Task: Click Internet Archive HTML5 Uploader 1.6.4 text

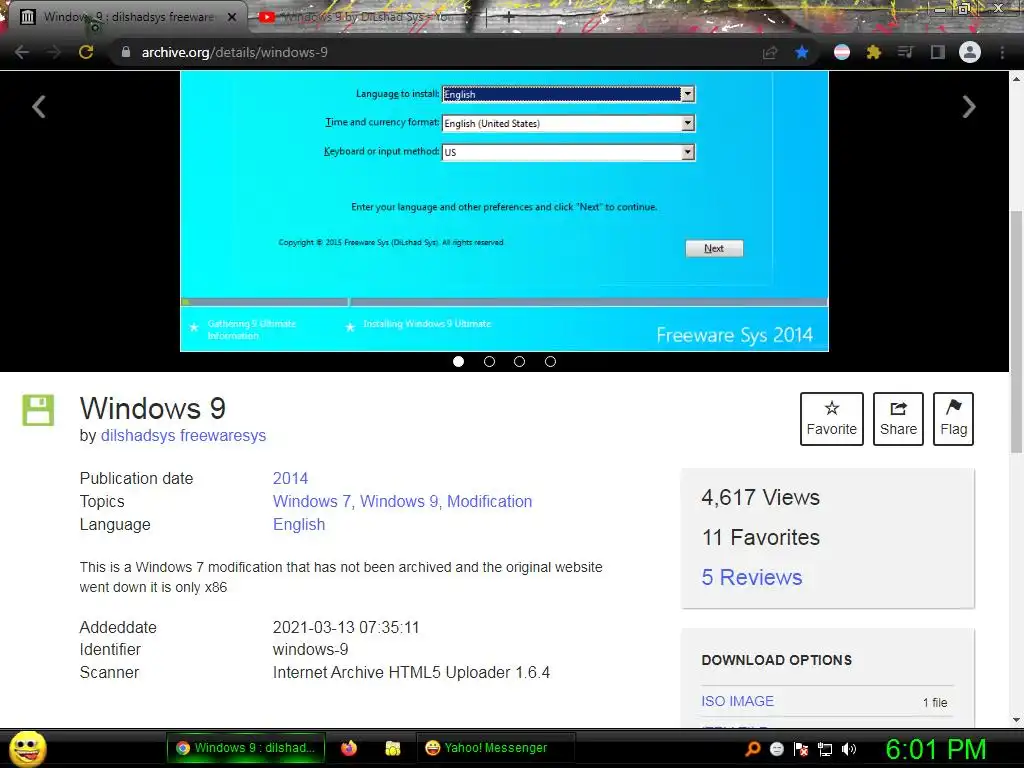Action: (x=411, y=673)
